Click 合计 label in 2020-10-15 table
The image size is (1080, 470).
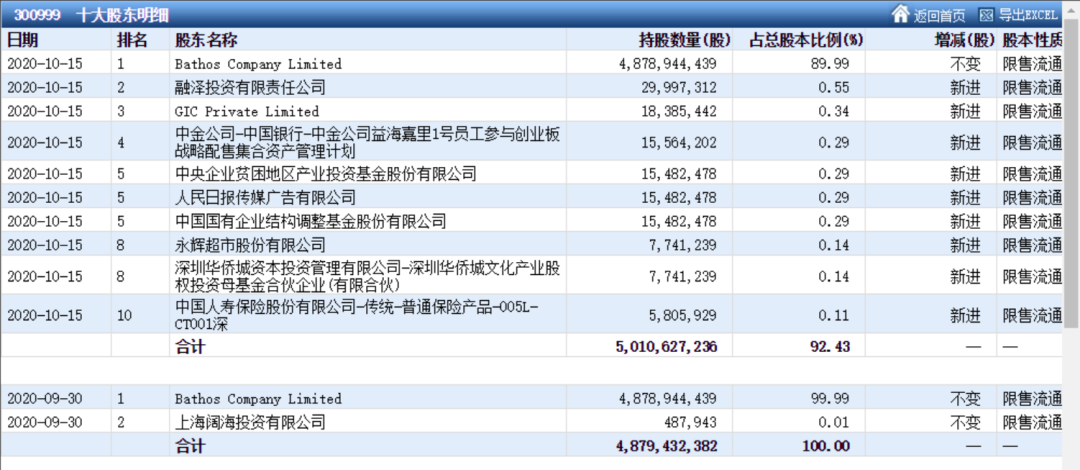point(191,347)
